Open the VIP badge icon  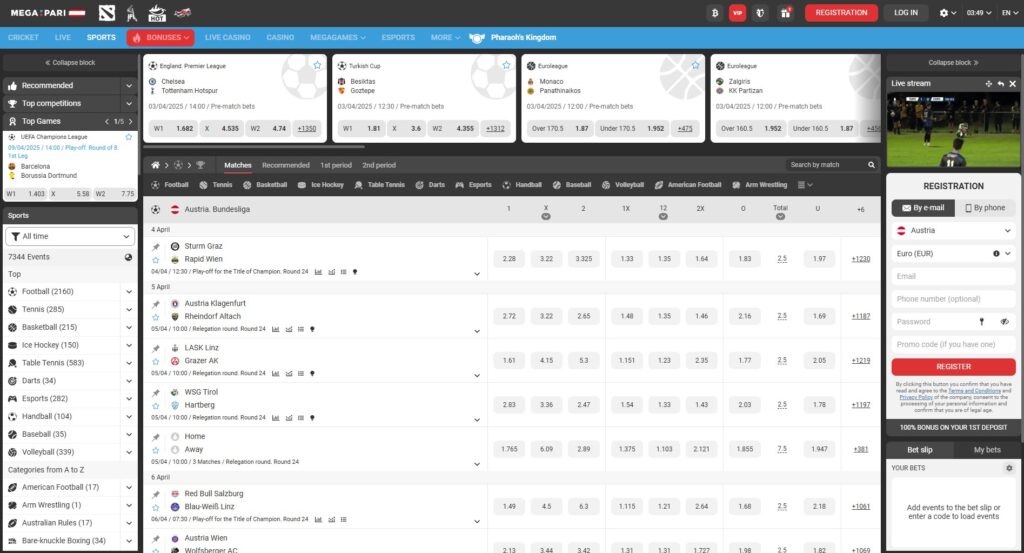(737, 12)
